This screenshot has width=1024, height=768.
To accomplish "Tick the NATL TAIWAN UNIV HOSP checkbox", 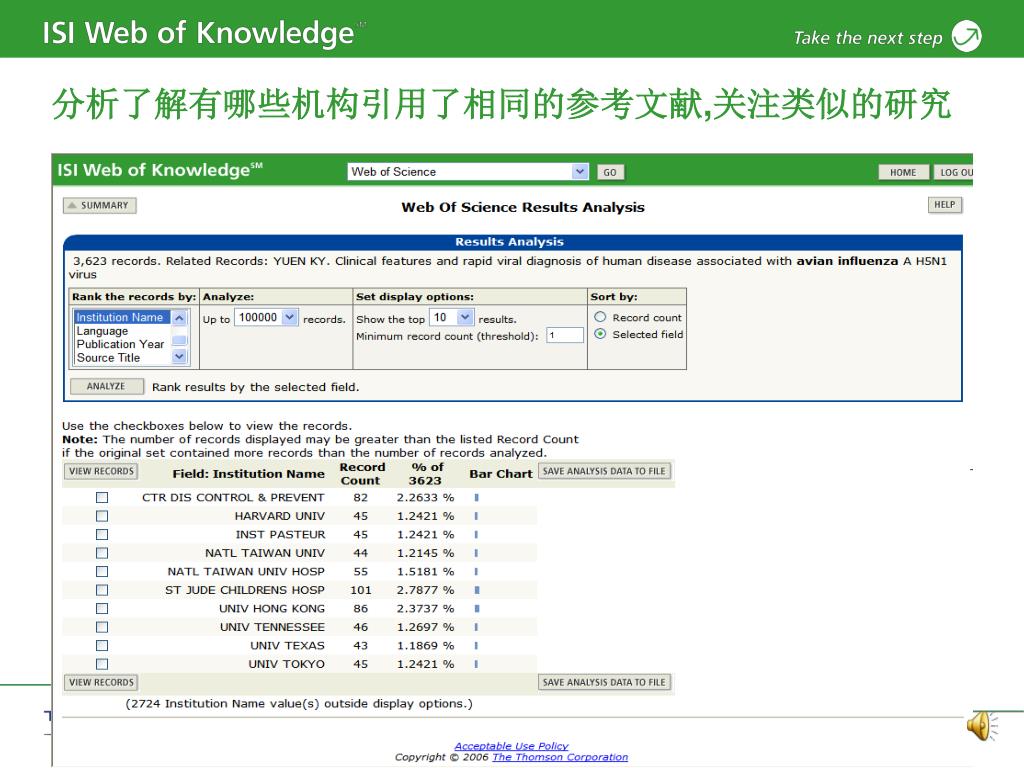I will click(102, 571).
